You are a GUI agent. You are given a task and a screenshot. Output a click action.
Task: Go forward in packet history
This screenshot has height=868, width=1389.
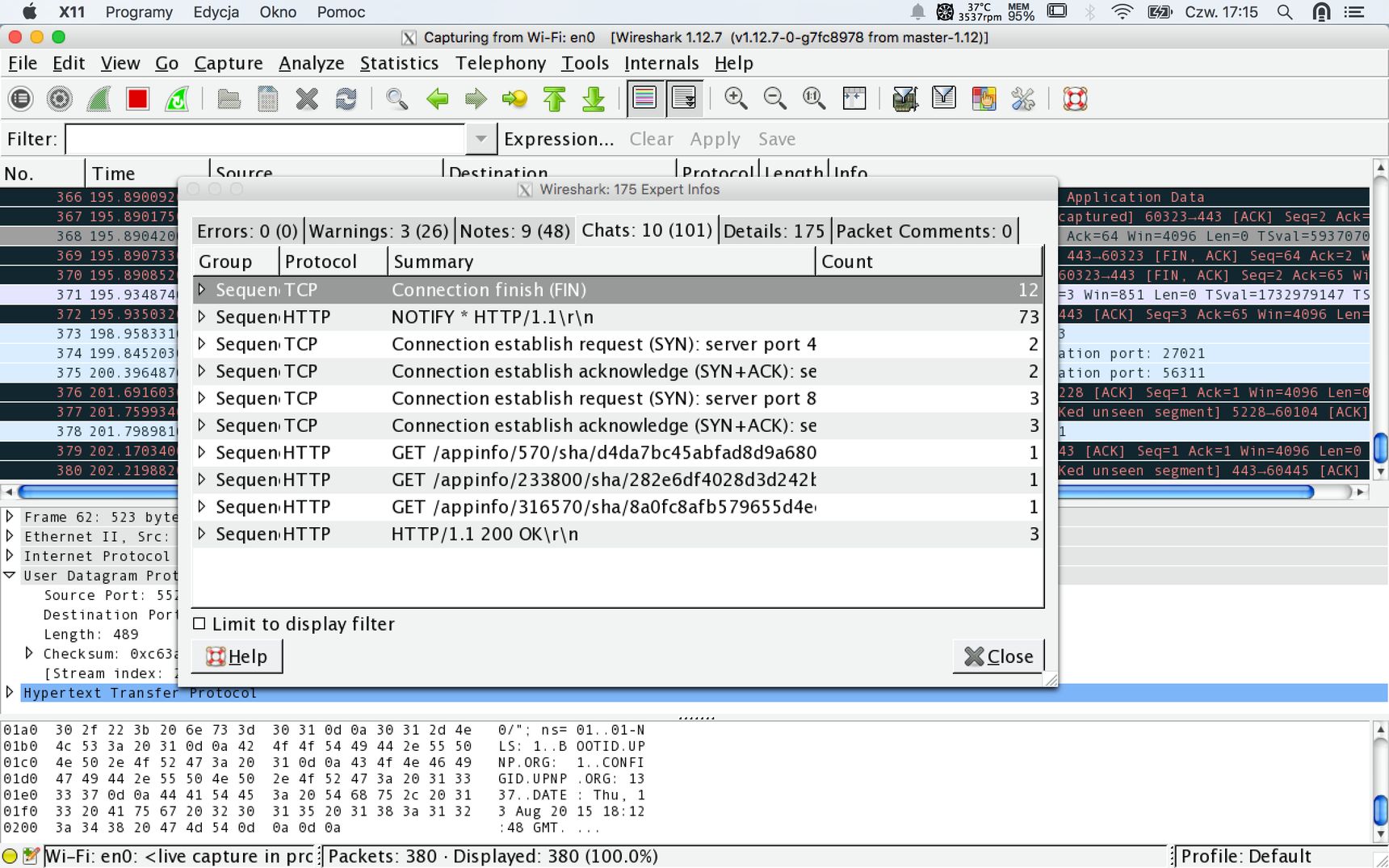(x=476, y=99)
